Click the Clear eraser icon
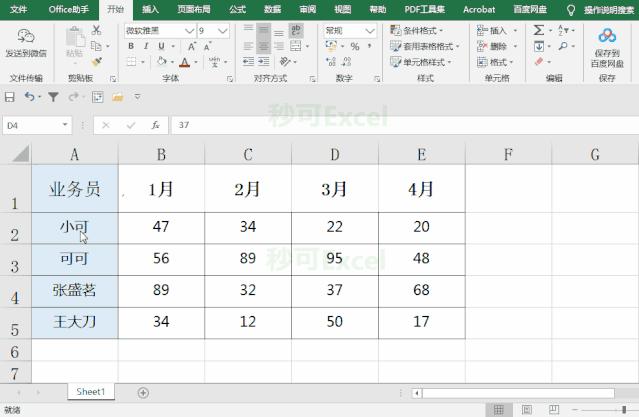The width and height of the screenshot is (639, 417). 539,62
